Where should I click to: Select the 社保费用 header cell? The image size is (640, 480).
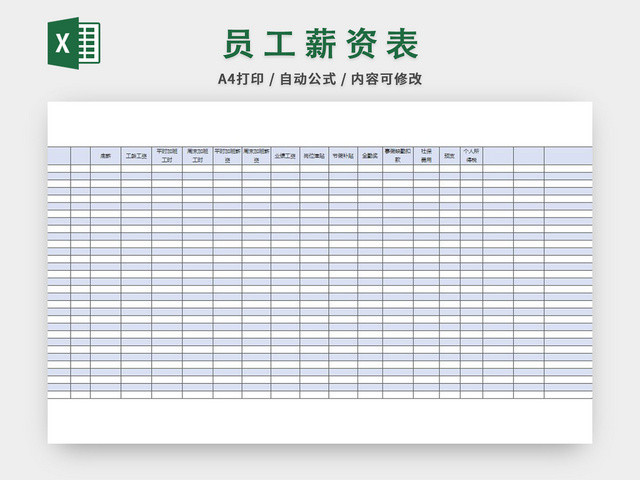pyautogui.click(x=427, y=156)
